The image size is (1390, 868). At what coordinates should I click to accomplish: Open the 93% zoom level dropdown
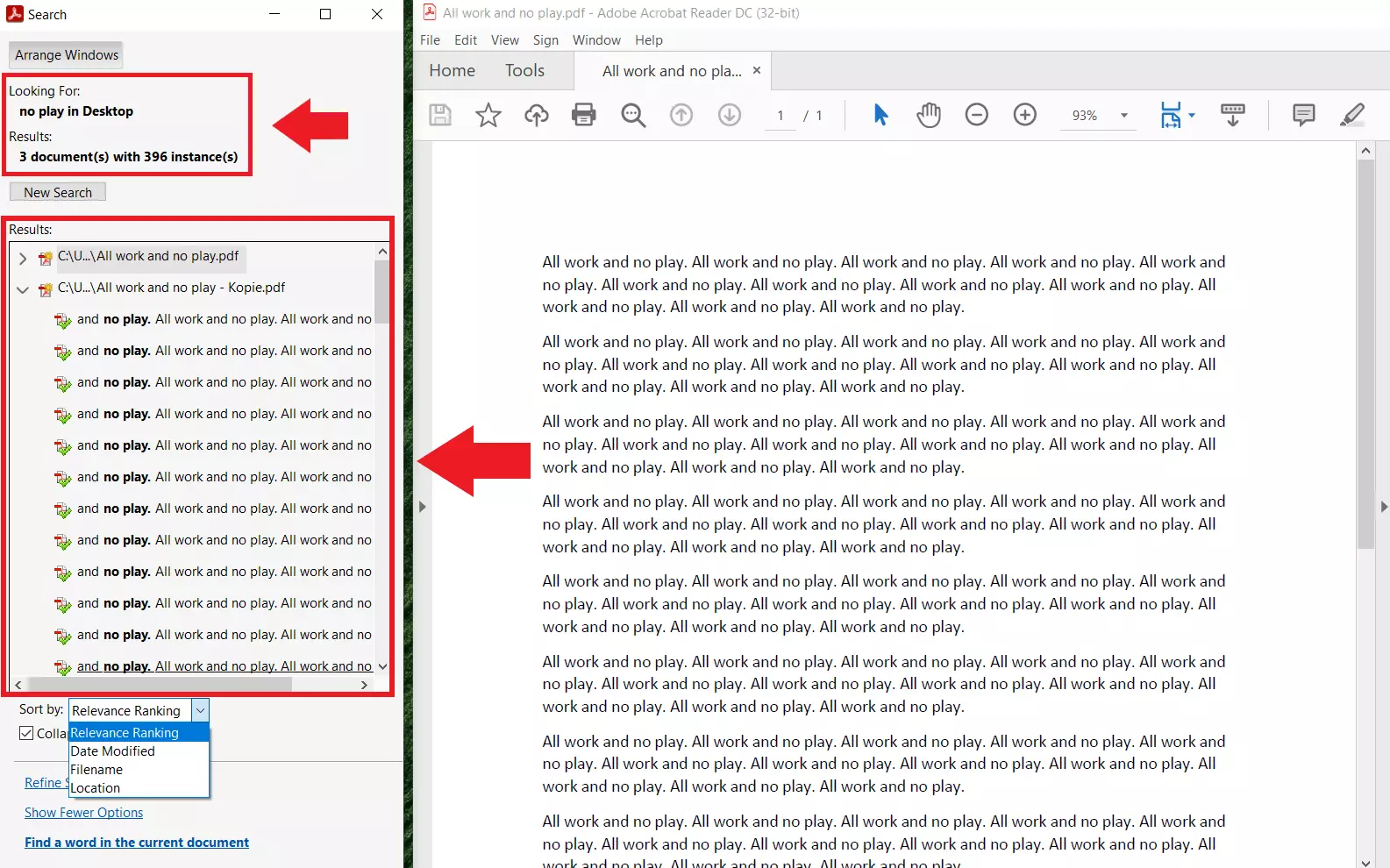tap(1123, 116)
